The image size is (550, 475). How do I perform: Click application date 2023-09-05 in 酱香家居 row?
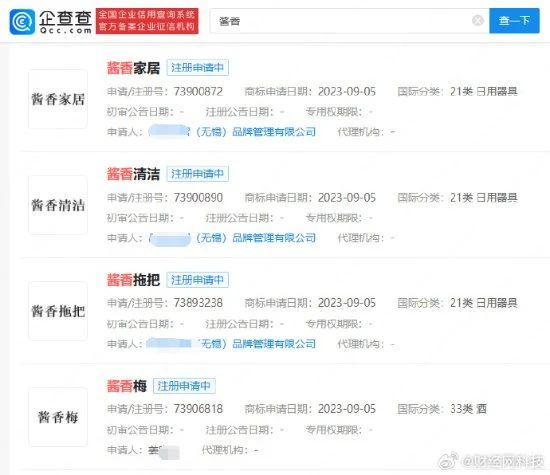click(347, 92)
